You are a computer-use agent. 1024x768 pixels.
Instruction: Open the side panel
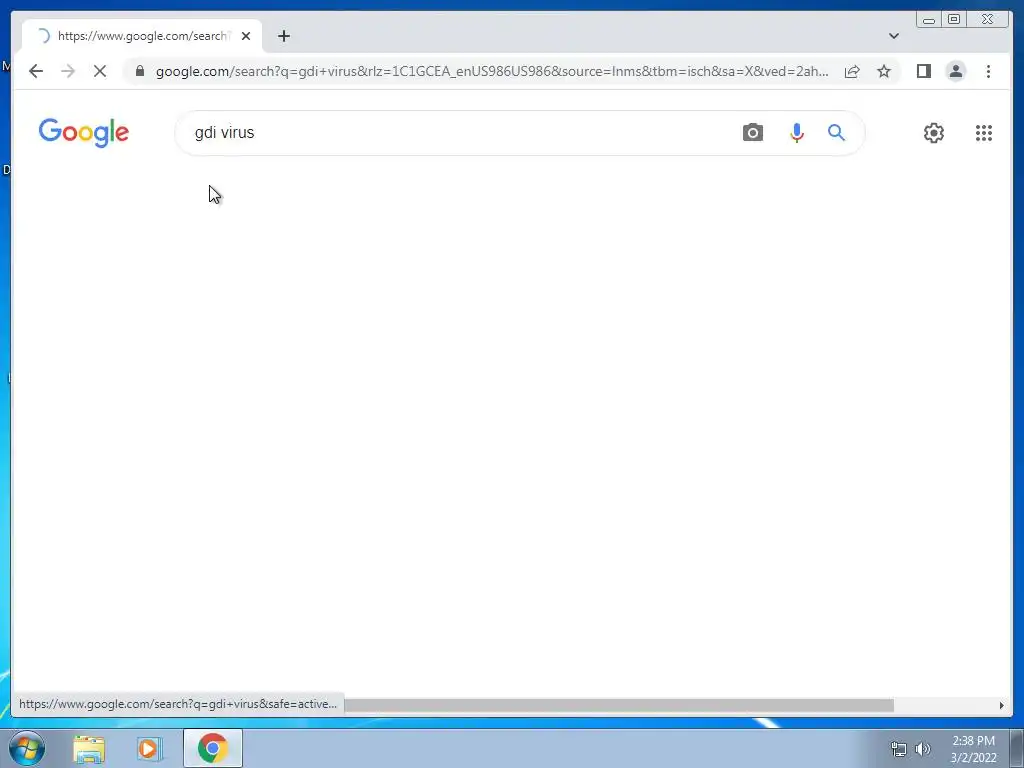(x=923, y=71)
